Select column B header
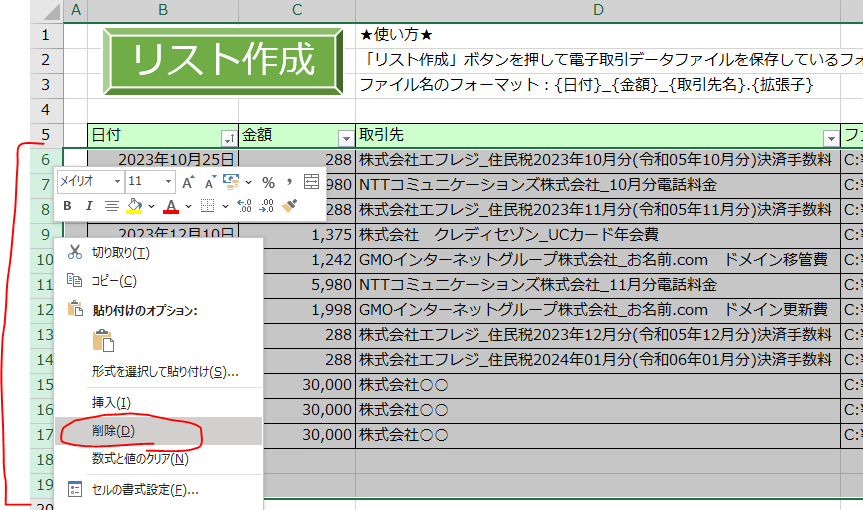This screenshot has height=510, width=863. [x=163, y=10]
